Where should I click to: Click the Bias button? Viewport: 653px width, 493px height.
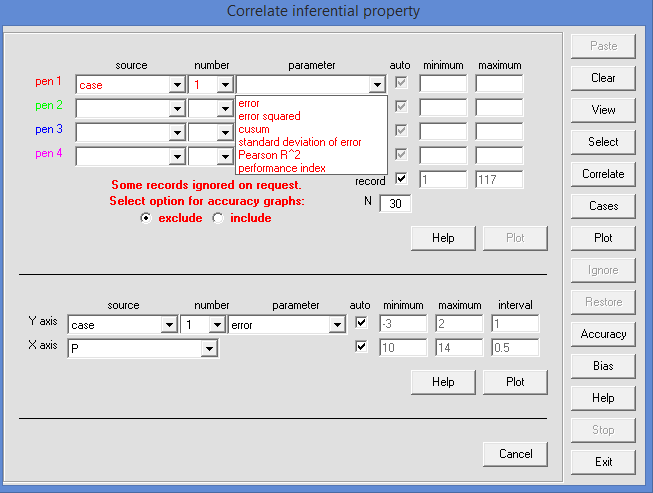click(603, 366)
